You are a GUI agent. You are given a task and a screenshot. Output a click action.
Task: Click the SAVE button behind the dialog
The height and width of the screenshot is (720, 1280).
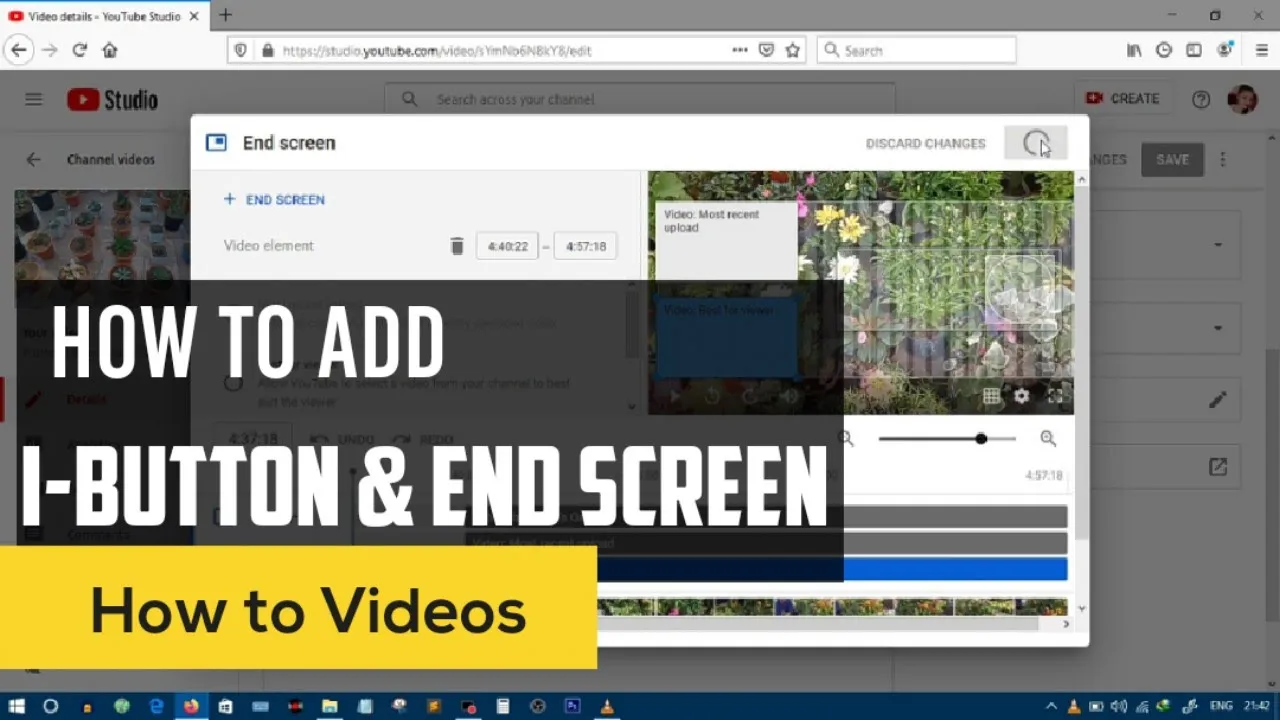pos(1172,159)
